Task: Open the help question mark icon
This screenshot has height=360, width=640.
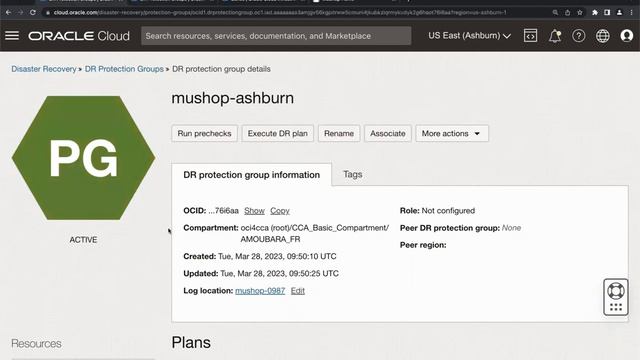Action: tap(578, 36)
